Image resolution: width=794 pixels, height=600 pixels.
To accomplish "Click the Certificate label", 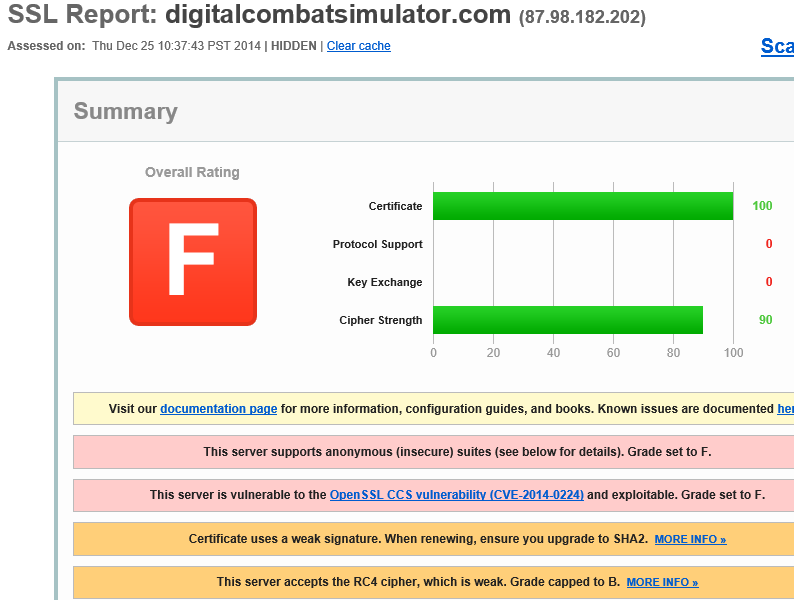I will click(x=395, y=206).
